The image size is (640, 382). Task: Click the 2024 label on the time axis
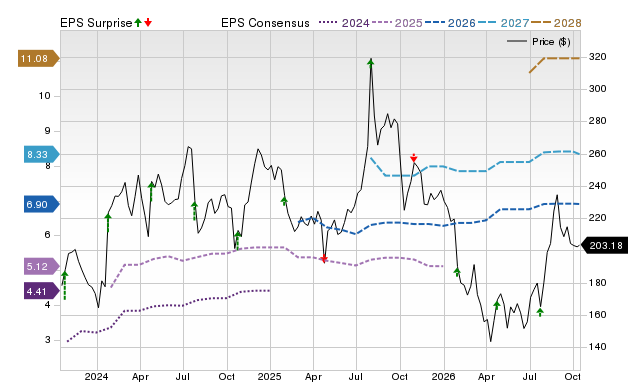click(x=97, y=376)
